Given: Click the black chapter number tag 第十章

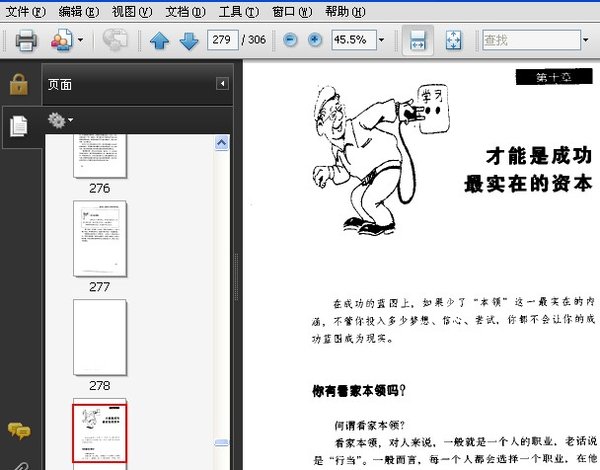Looking at the screenshot, I should click(554, 77).
